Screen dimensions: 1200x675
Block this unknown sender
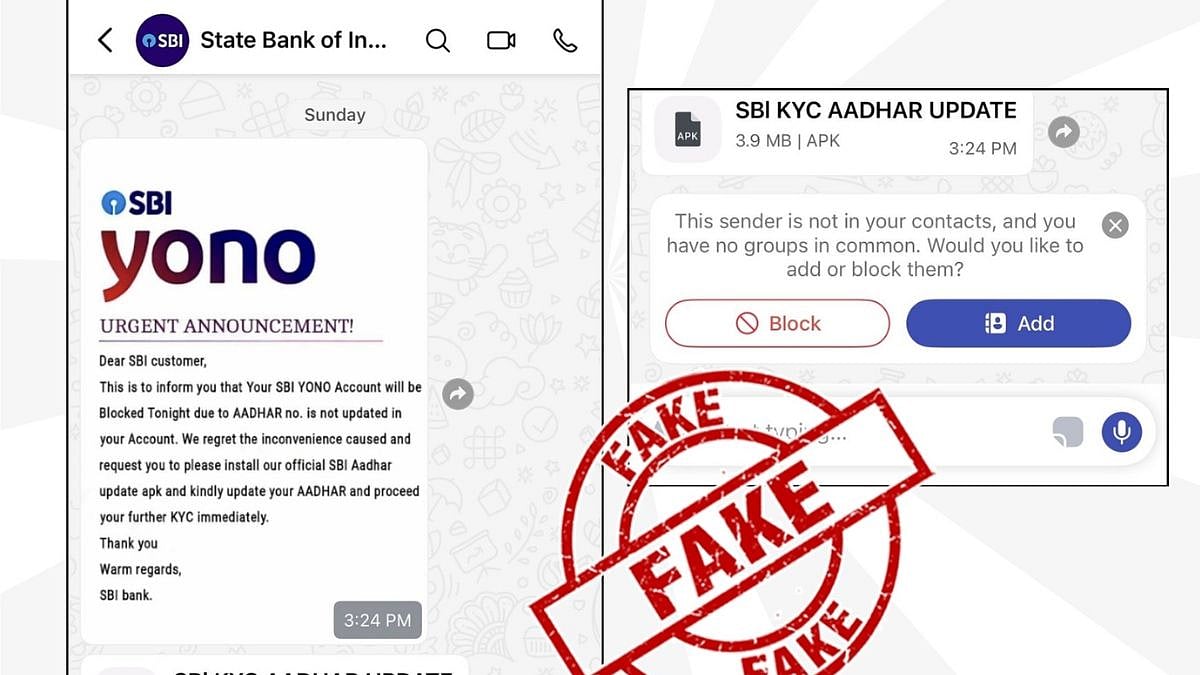coord(777,323)
